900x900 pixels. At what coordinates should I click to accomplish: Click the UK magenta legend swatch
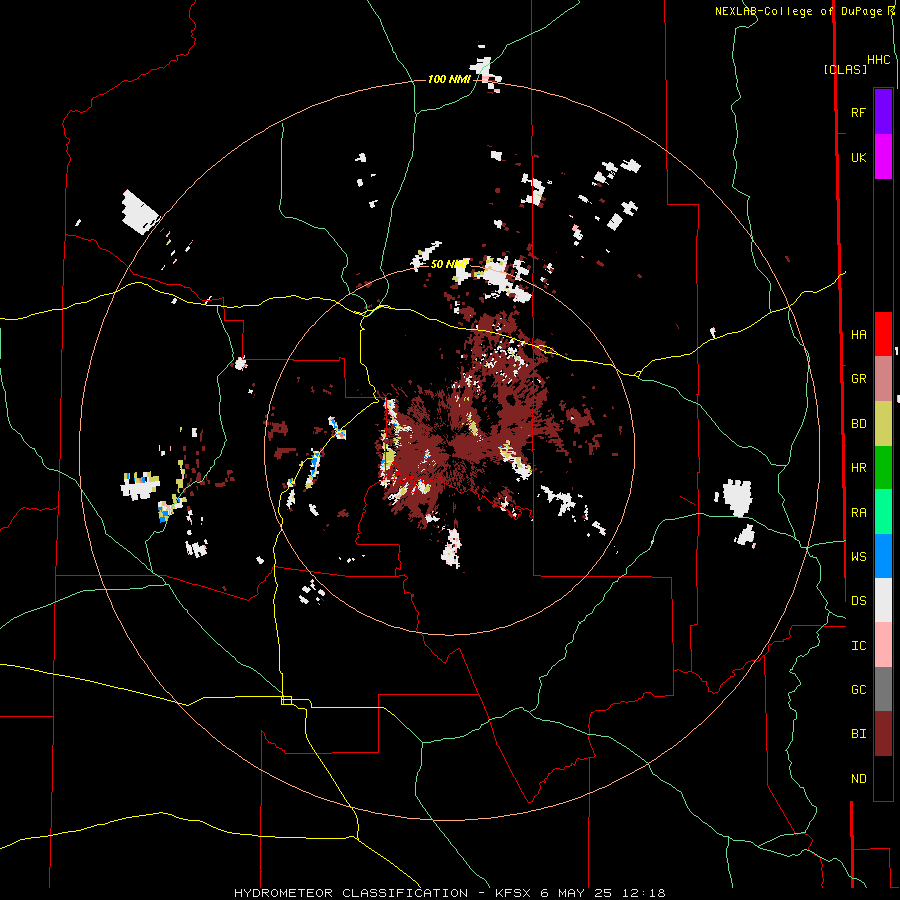(883, 157)
